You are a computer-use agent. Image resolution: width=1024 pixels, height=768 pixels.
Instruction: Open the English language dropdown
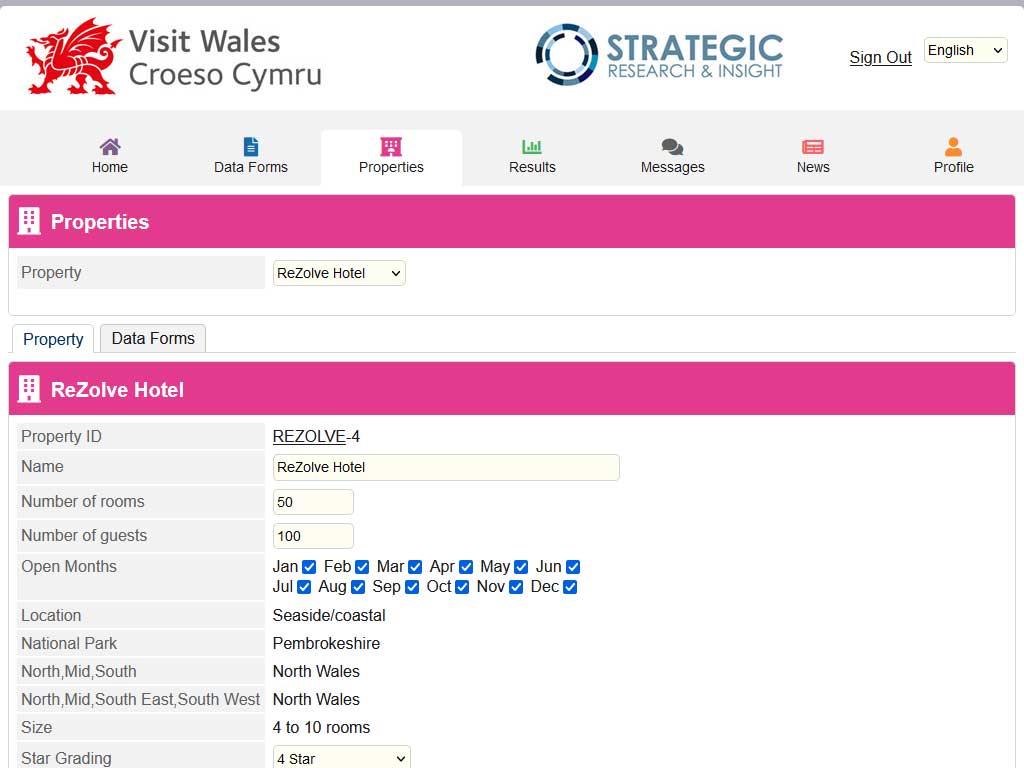[965, 50]
